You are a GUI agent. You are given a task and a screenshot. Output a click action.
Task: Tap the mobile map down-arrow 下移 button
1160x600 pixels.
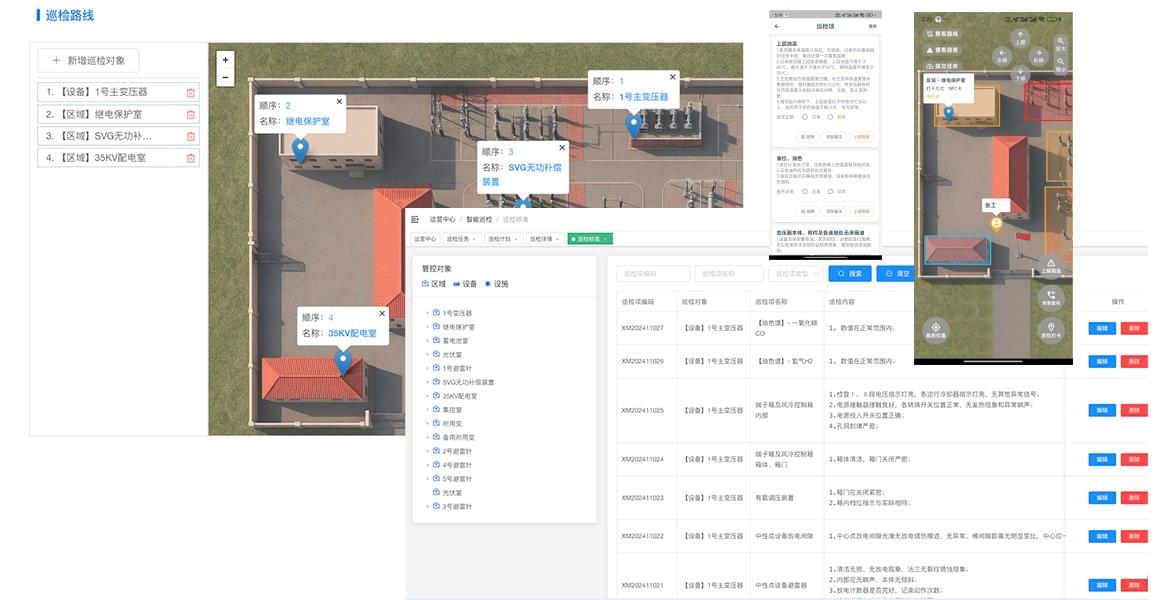click(x=1020, y=73)
